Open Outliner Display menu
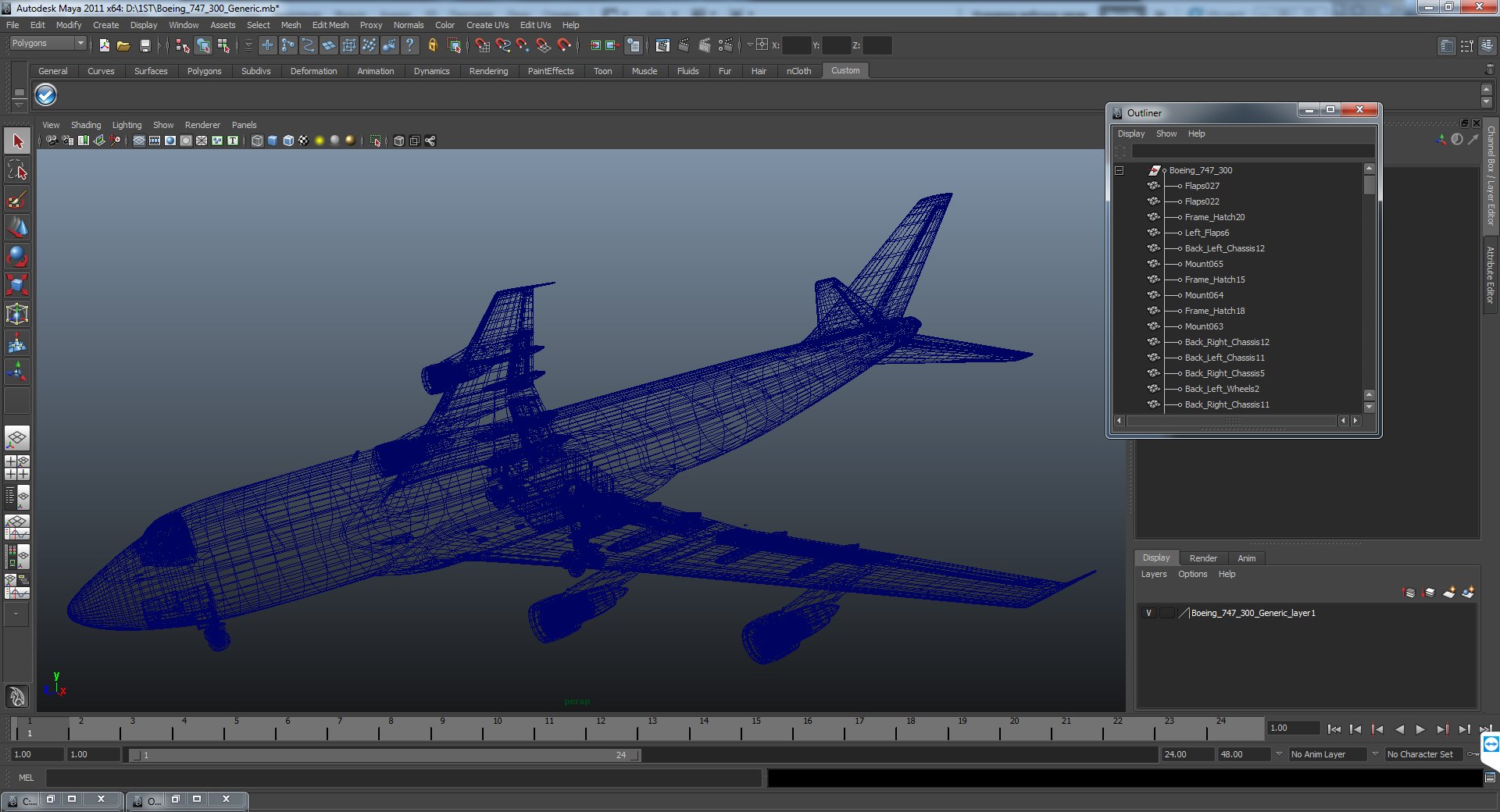 coord(1130,134)
